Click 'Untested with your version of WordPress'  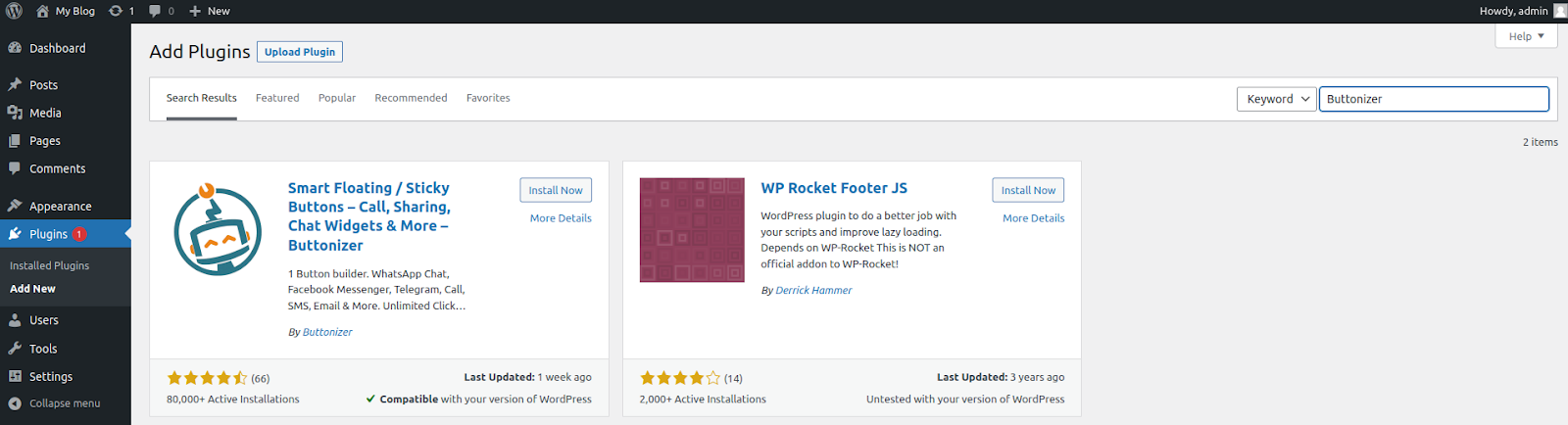point(965,400)
